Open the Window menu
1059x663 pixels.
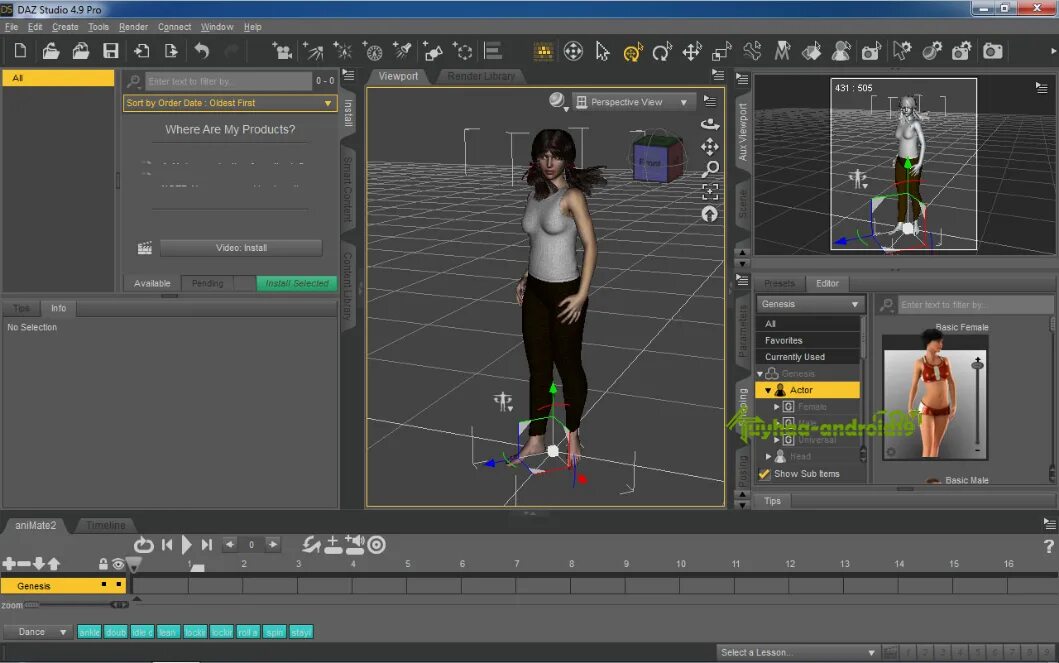tap(217, 27)
